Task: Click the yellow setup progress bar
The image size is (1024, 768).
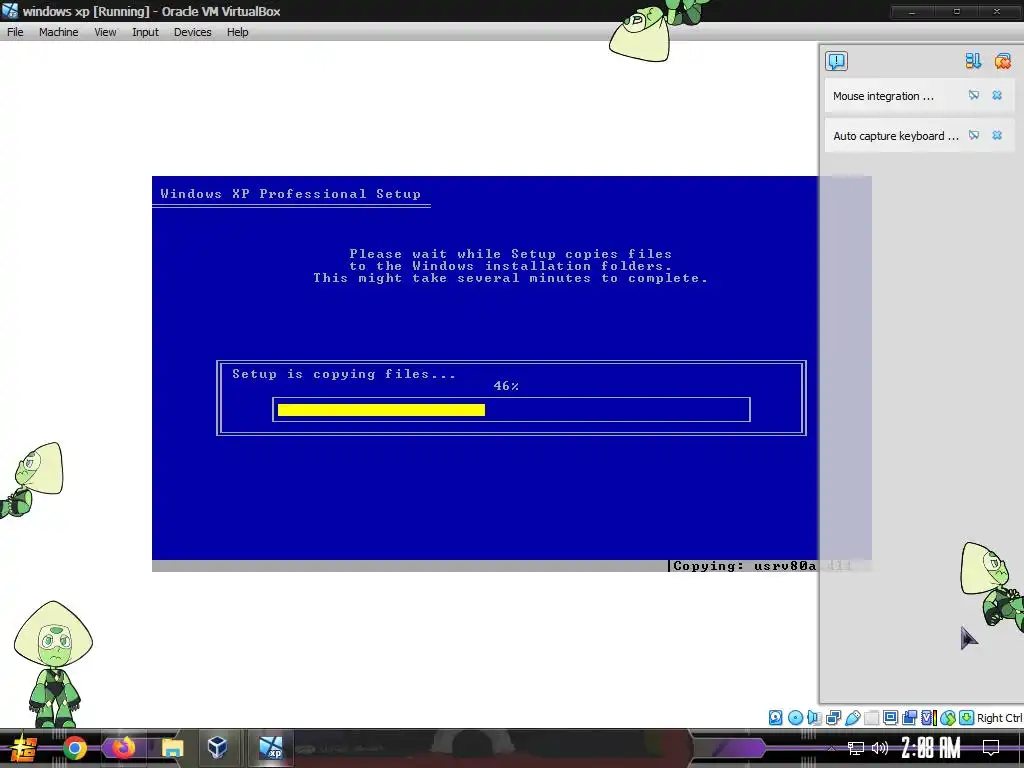Action: point(381,410)
